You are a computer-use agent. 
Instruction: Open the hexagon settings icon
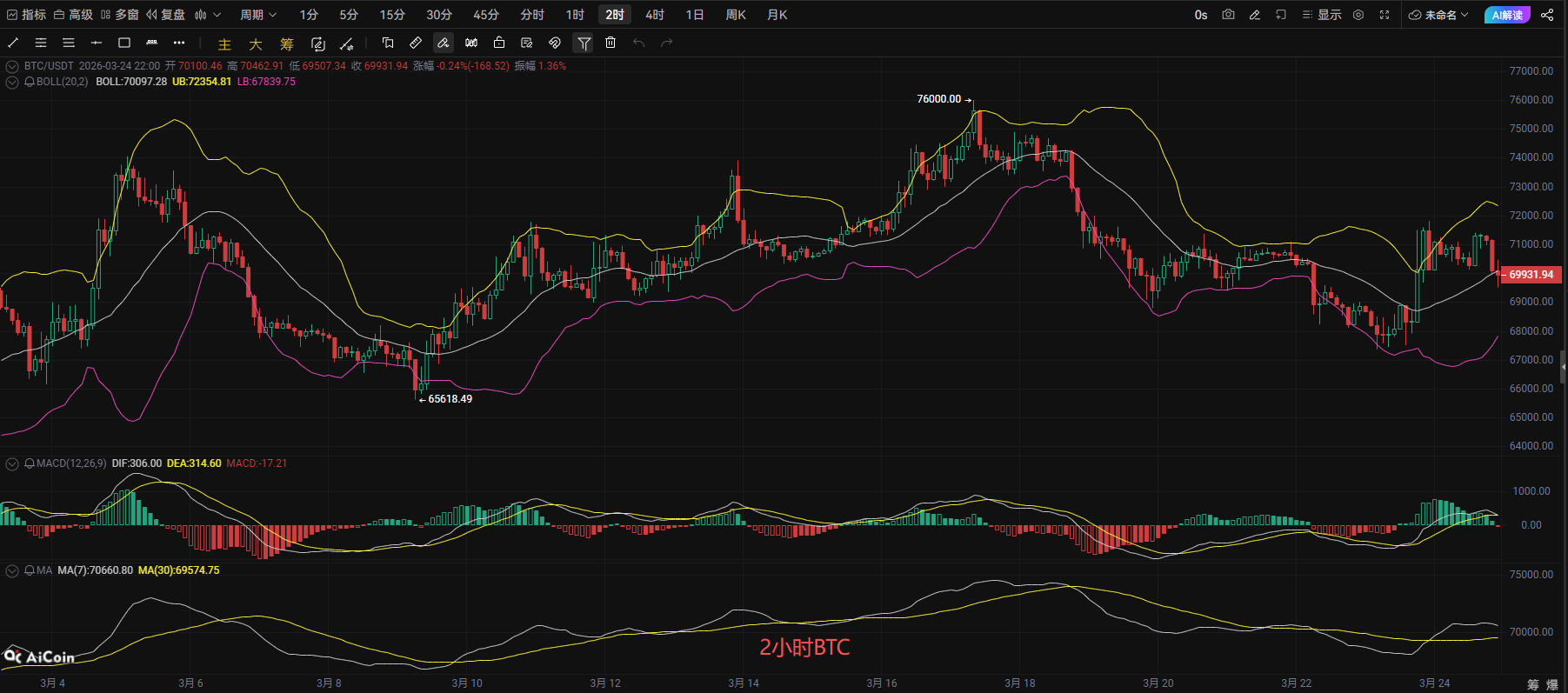click(x=1358, y=15)
